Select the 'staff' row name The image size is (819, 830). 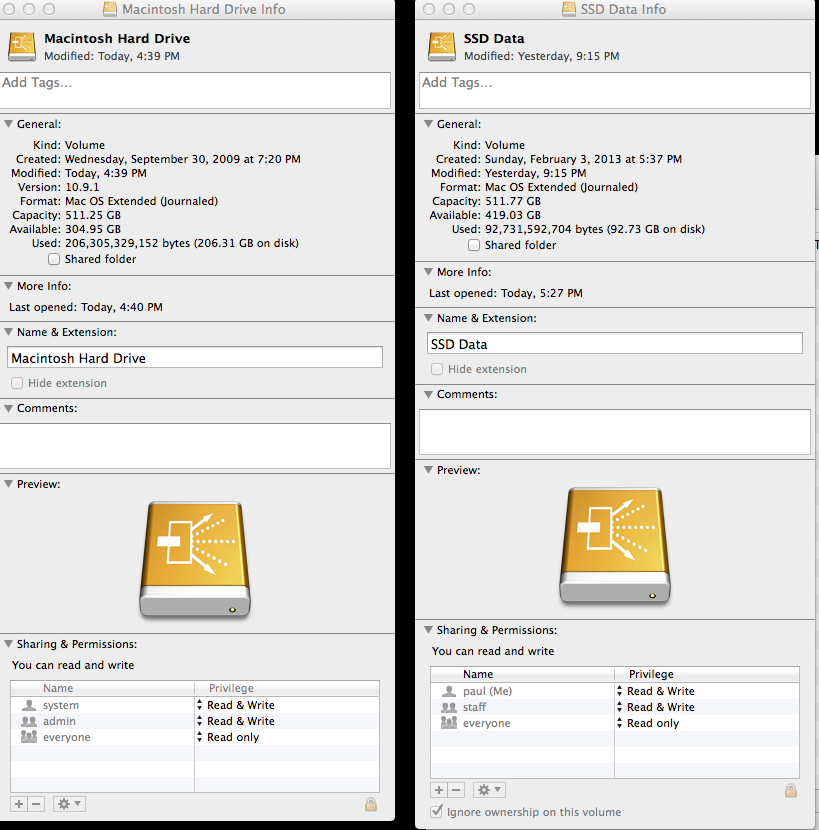[474, 707]
